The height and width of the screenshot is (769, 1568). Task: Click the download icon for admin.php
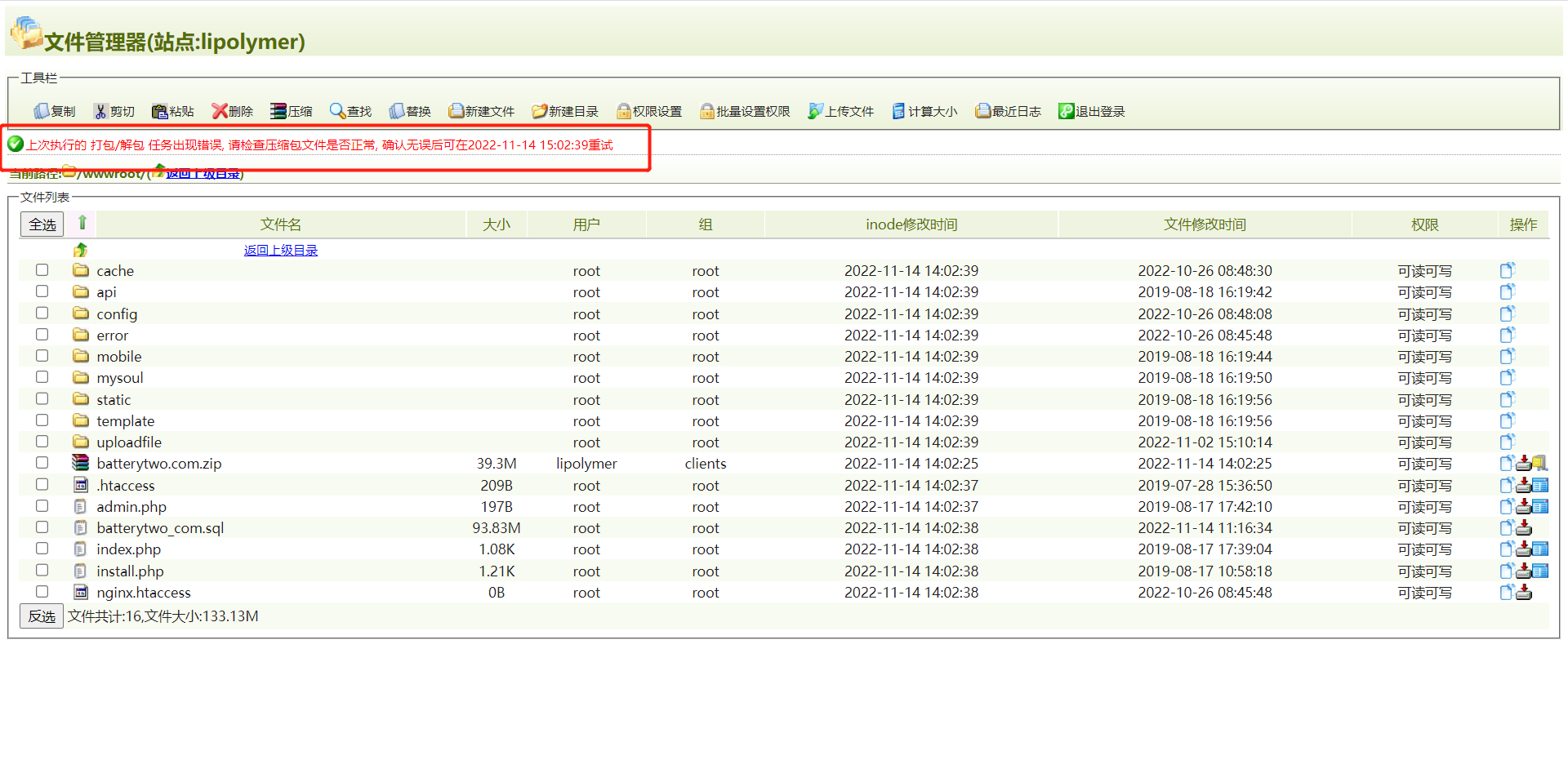[x=1524, y=506]
